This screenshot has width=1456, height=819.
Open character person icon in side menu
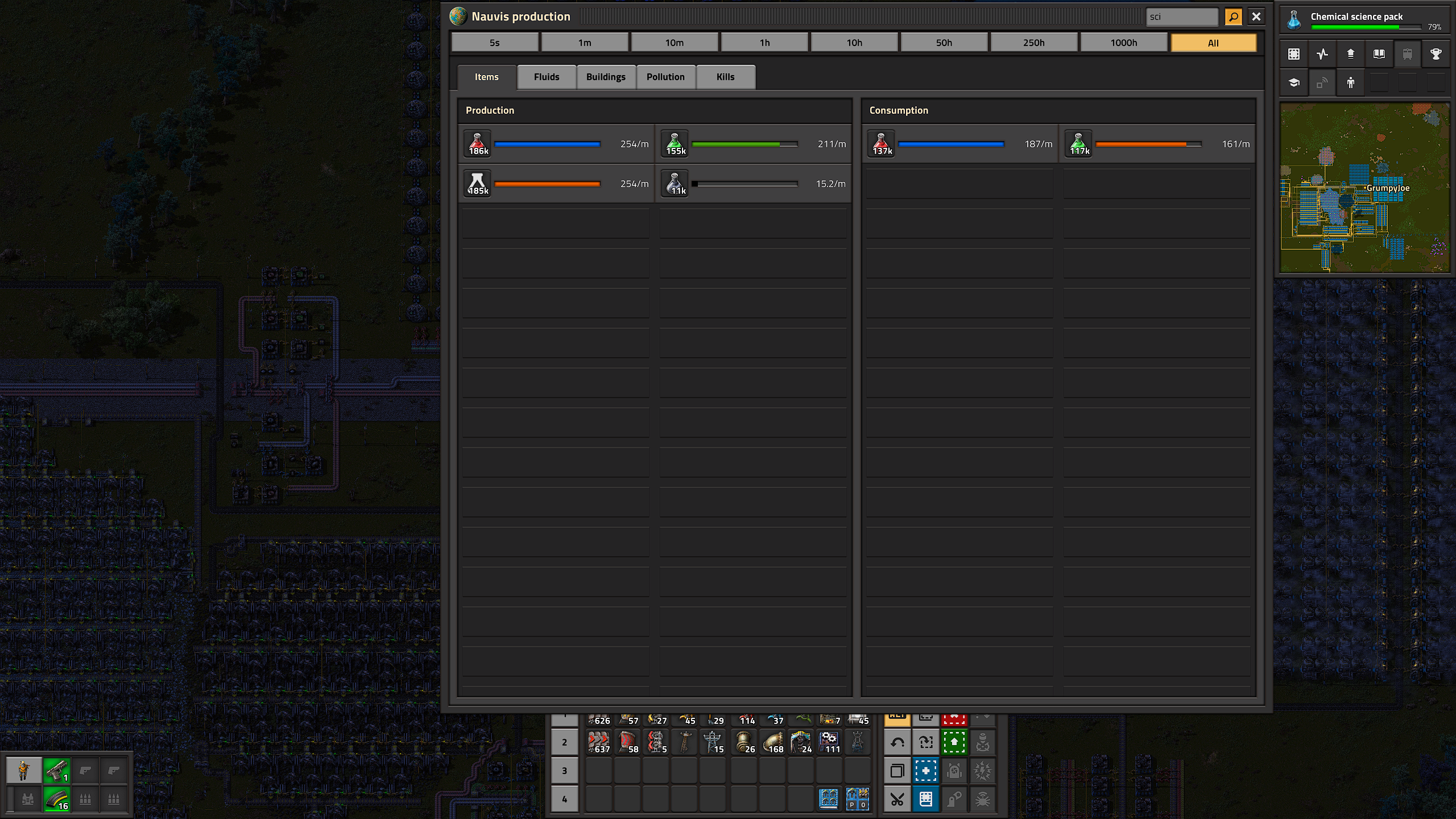[x=1351, y=83]
